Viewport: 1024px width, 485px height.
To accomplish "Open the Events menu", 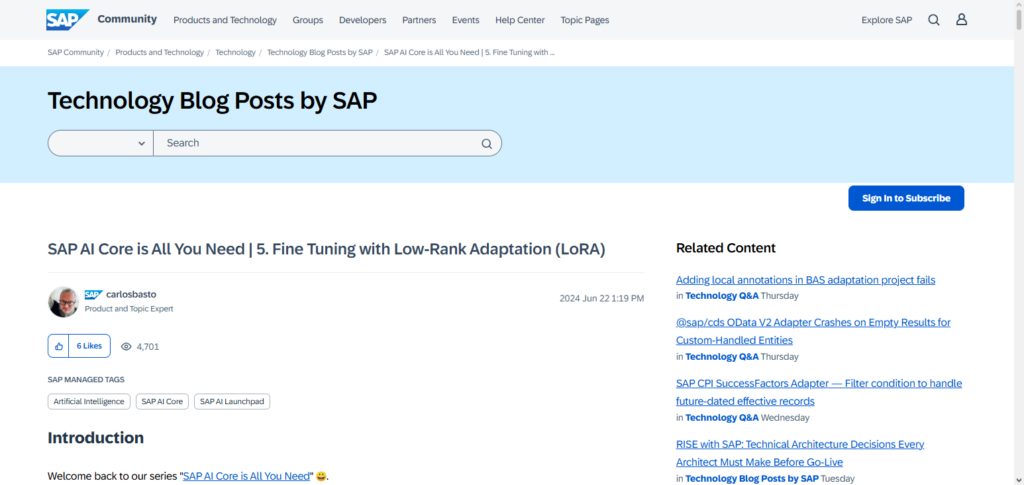I will point(466,20).
